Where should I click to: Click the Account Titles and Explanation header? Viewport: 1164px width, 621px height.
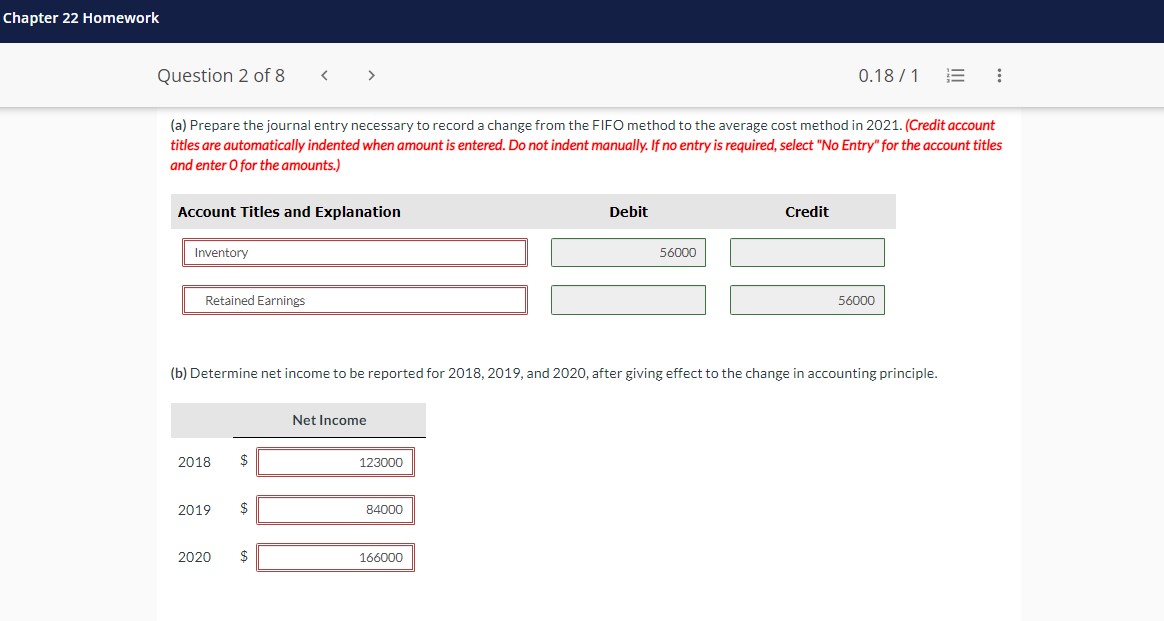(290, 211)
